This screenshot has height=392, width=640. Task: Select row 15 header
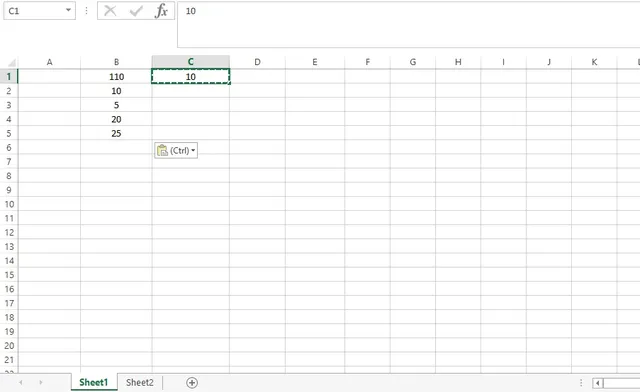point(9,275)
